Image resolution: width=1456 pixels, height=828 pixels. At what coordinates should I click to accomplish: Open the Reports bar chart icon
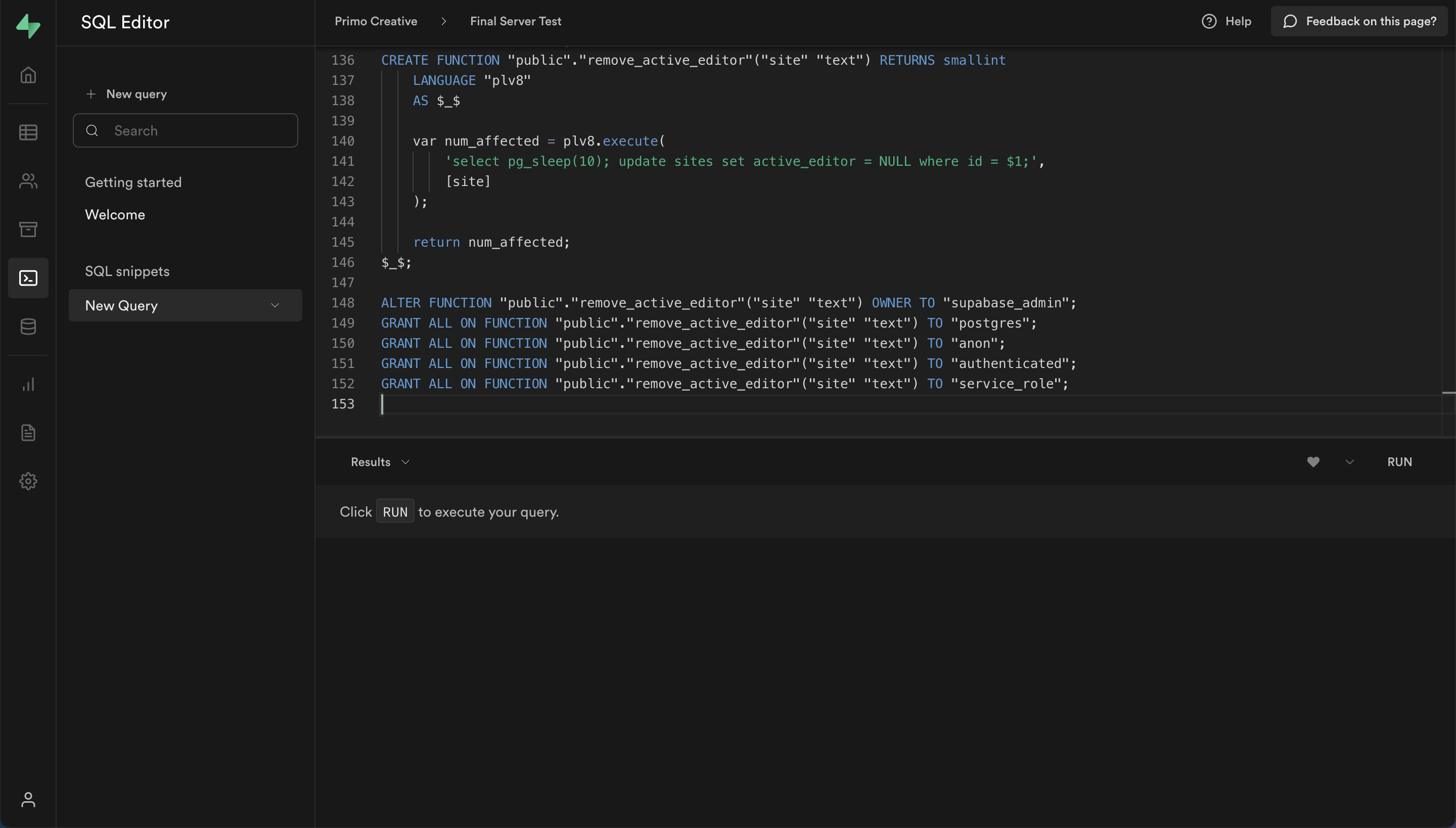[28, 384]
